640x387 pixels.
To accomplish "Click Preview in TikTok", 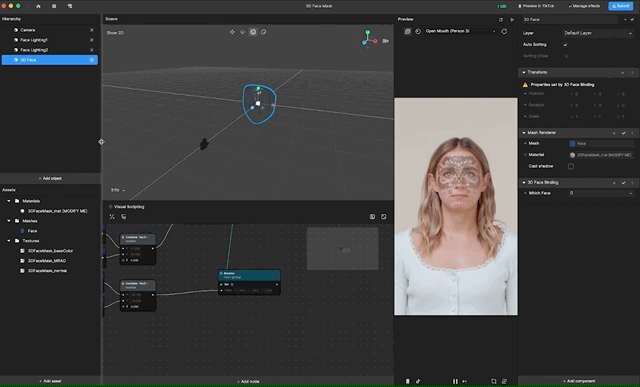I will pos(536,6).
